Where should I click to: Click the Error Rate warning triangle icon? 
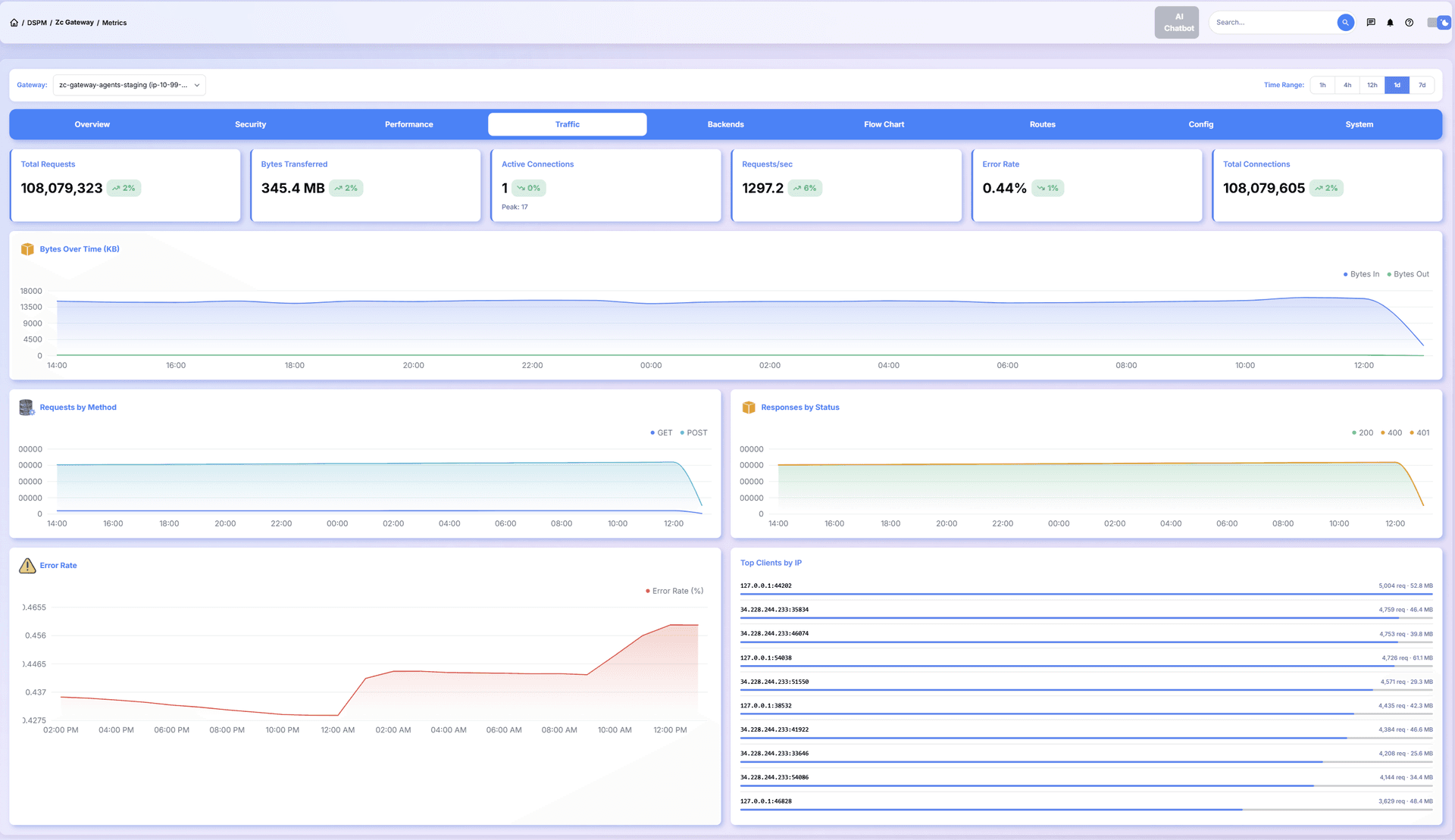tap(27, 566)
